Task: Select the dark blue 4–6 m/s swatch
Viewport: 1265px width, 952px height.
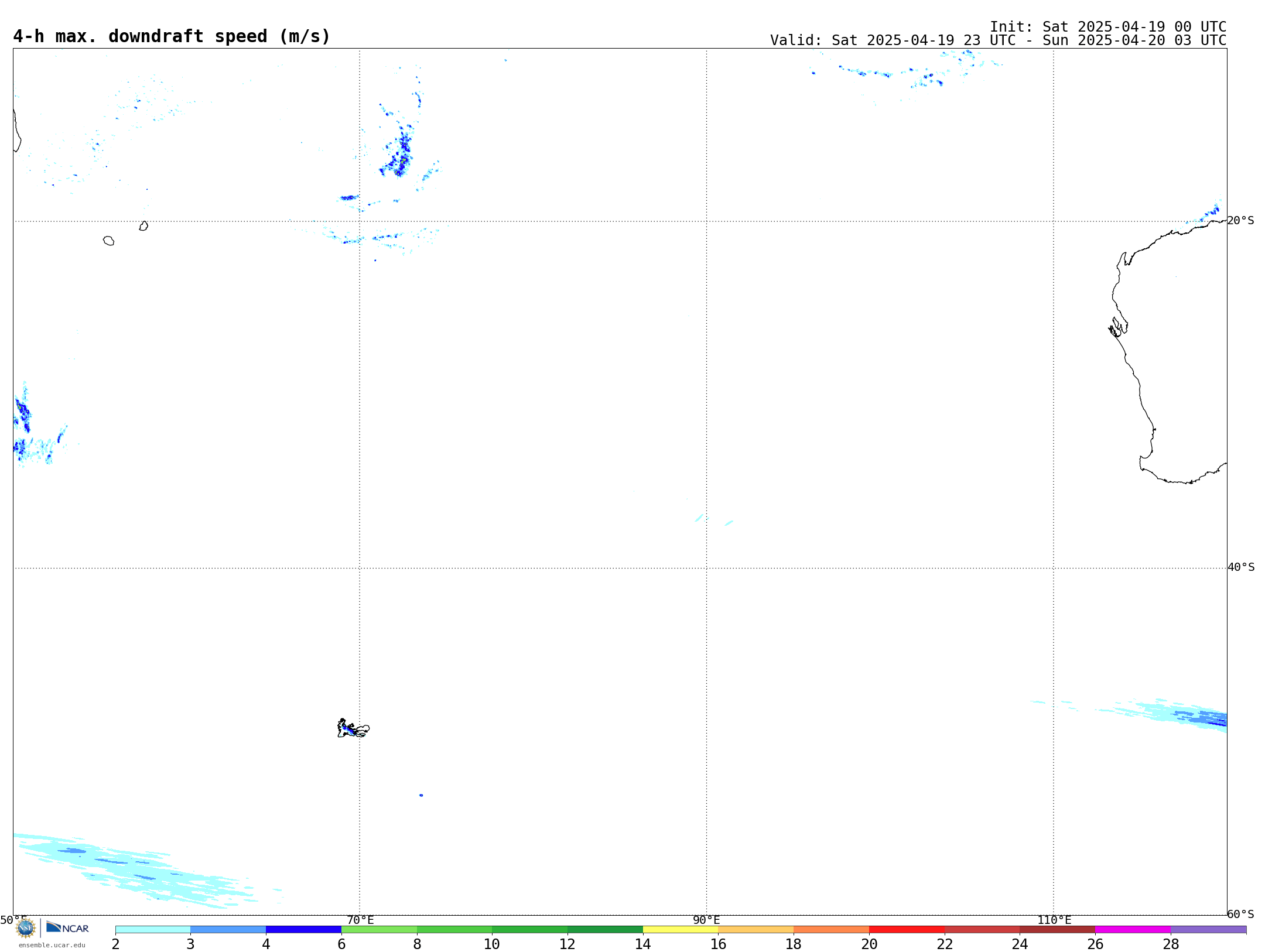Action: click(303, 930)
